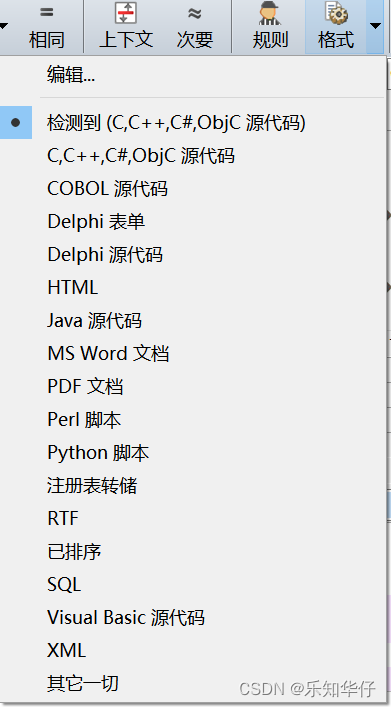This screenshot has height=707, width=391.
Task: Select Delphi 表单 format
Action: tap(96, 221)
